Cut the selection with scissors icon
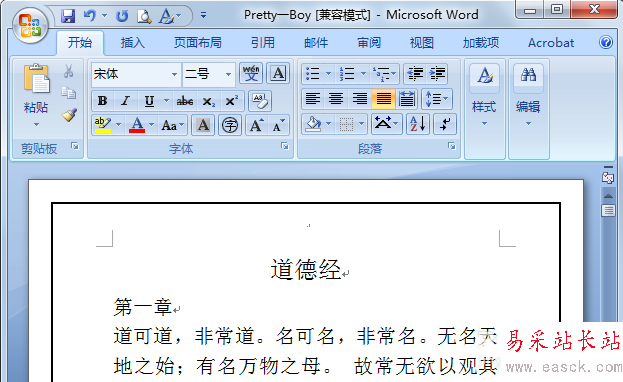 click(69, 71)
